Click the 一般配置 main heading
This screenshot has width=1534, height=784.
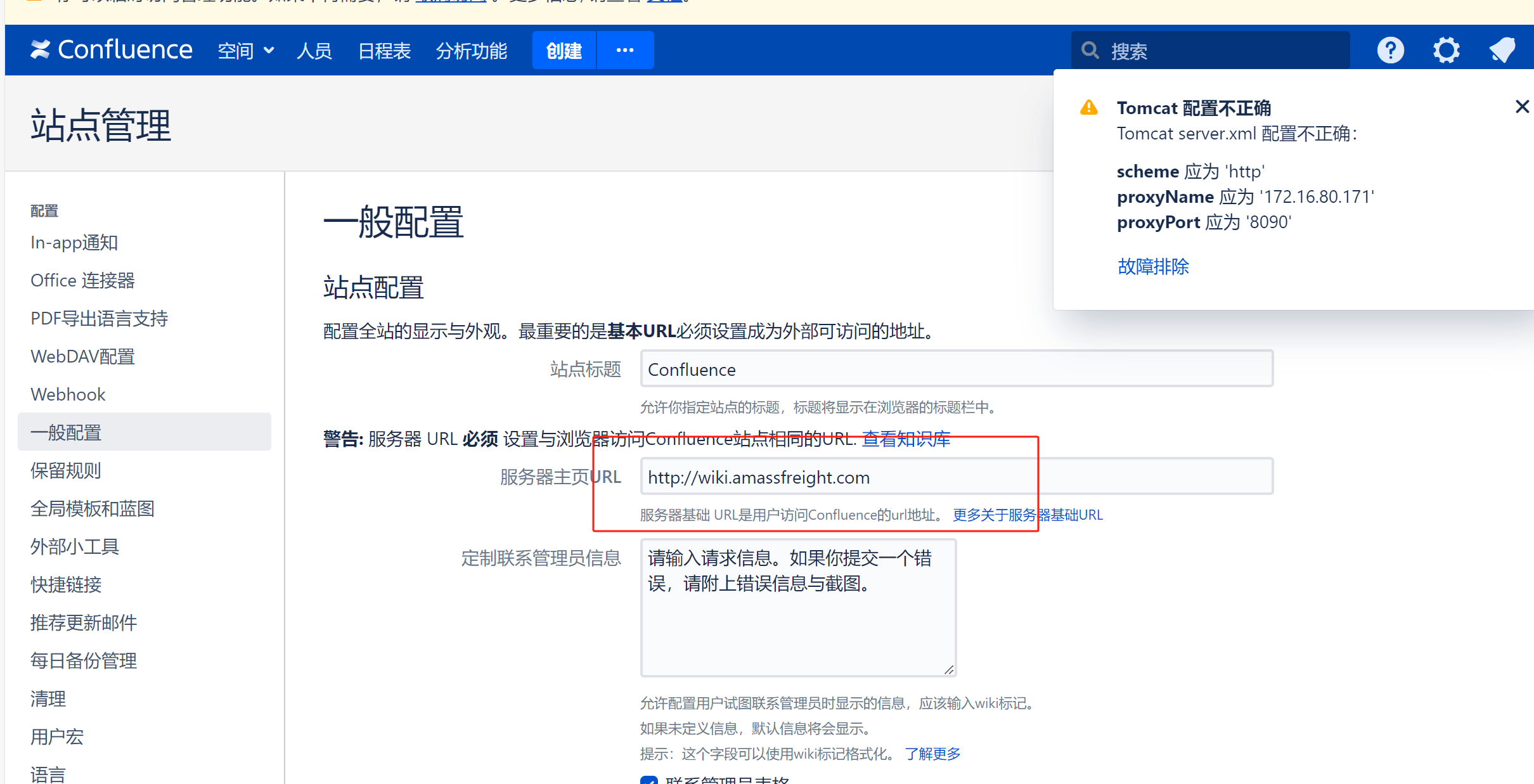coord(394,222)
